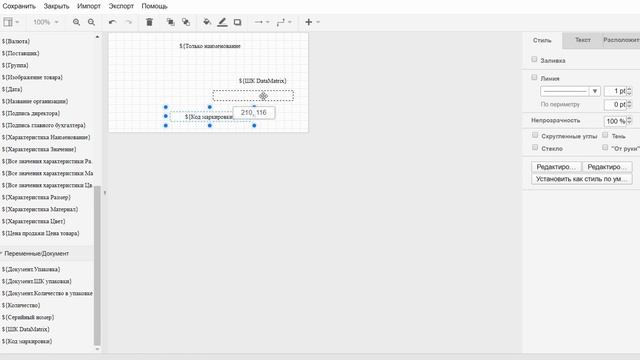
Task: Select ${Только наименование label on canvas
Action: [210, 46]
